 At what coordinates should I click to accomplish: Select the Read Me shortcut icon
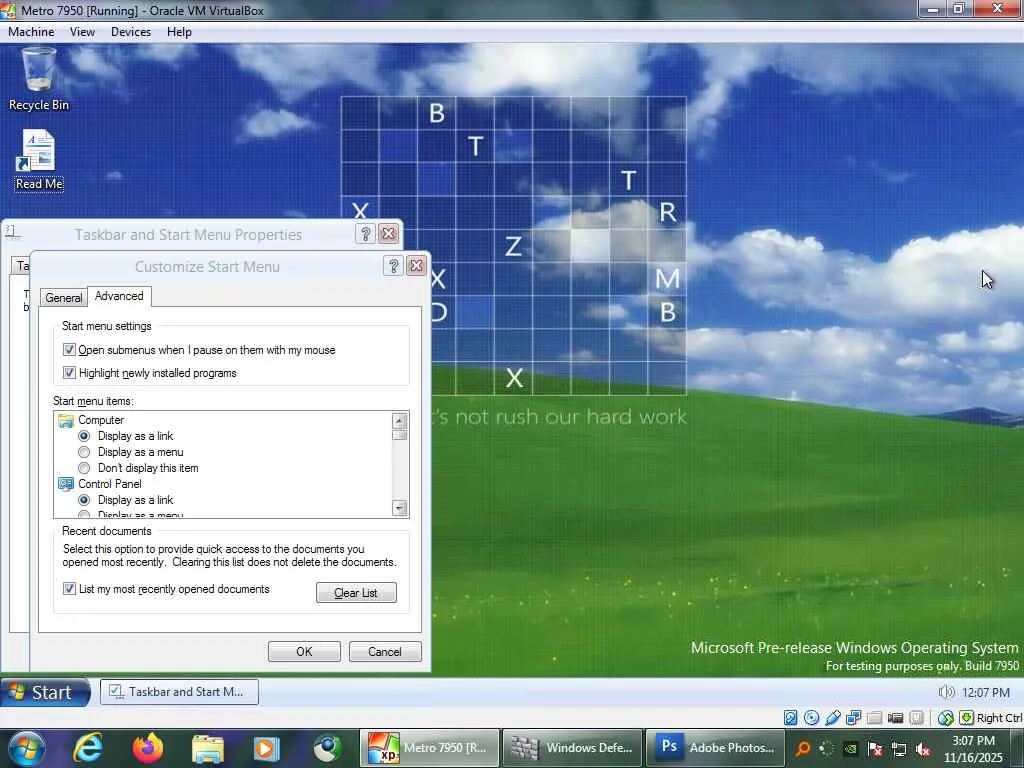tap(39, 160)
